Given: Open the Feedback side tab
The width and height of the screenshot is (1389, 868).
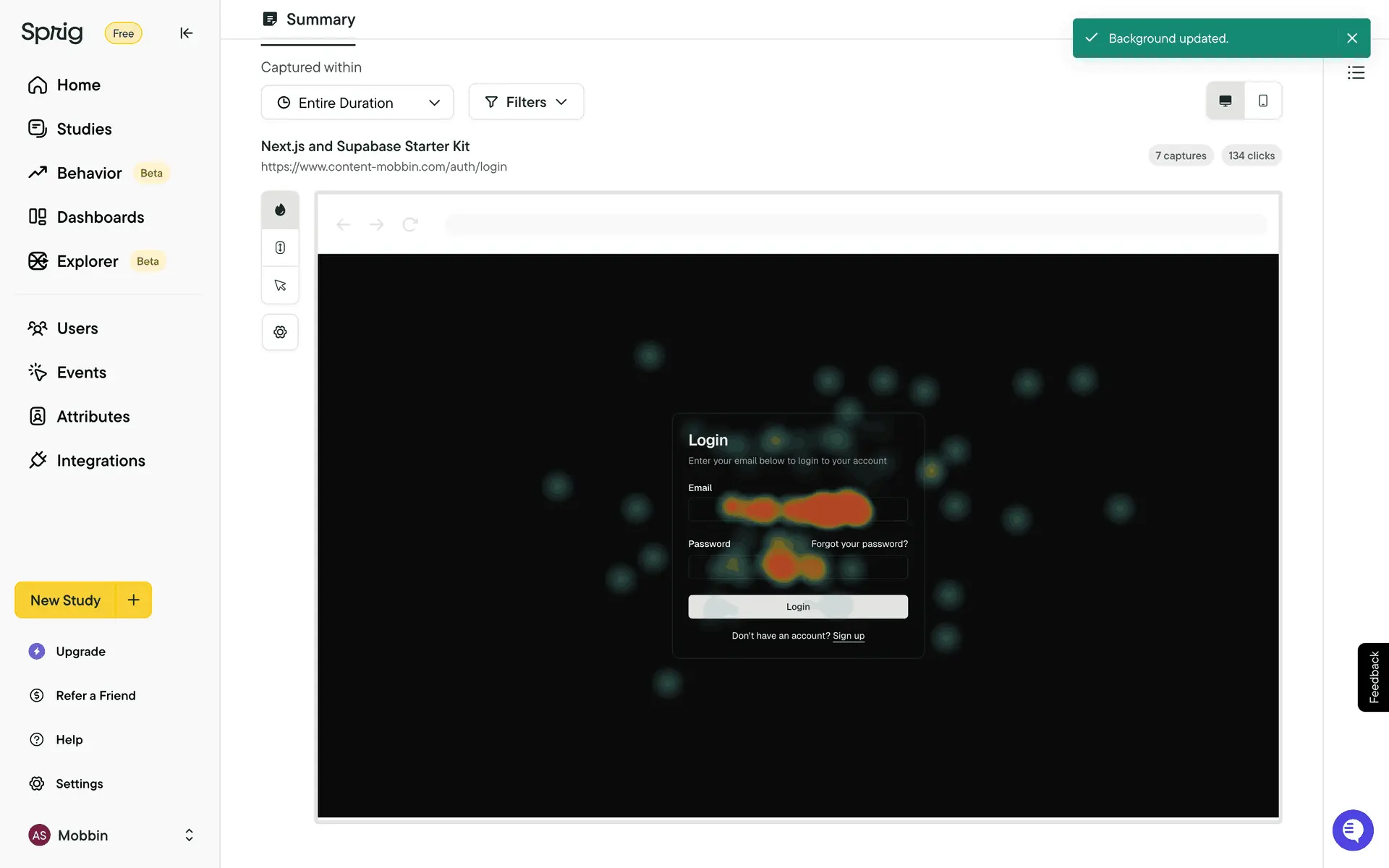Looking at the screenshot, I should pos(1373,677).
